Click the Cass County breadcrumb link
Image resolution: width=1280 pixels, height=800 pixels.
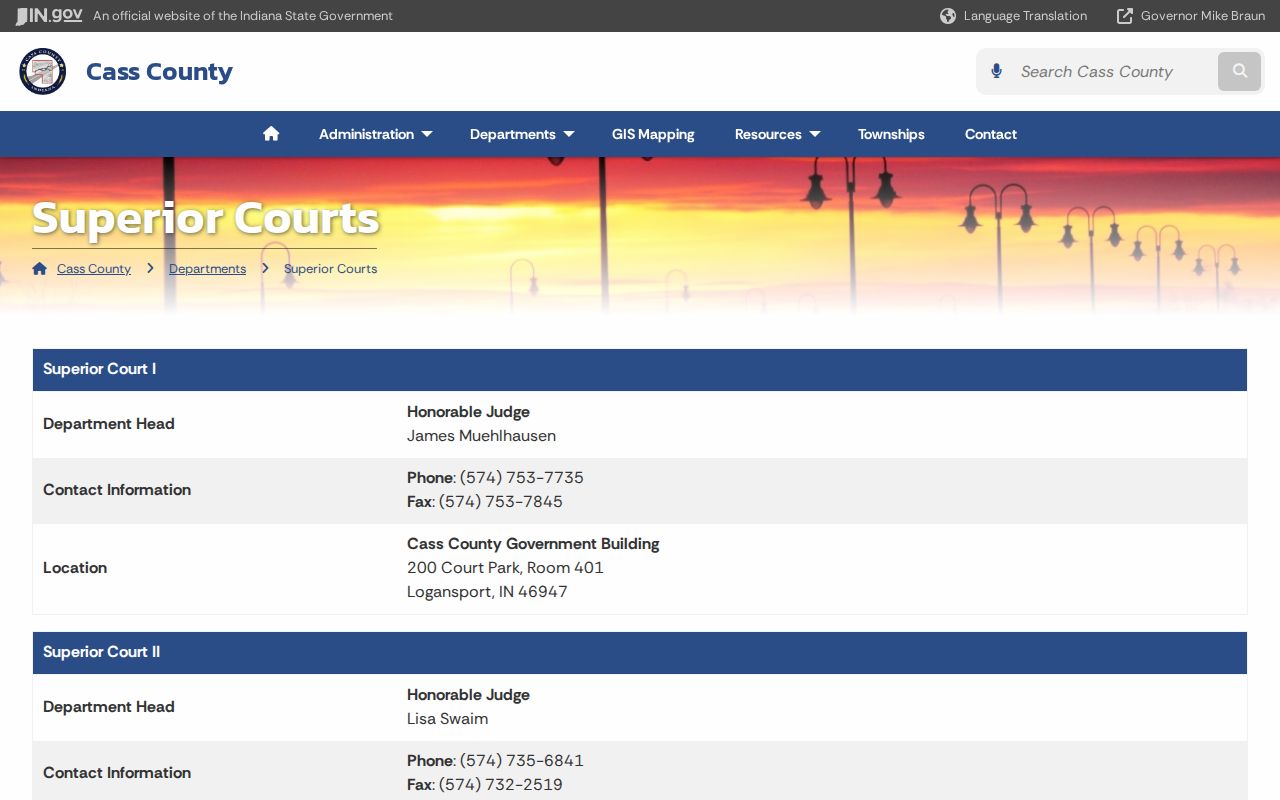click(94, 269)
